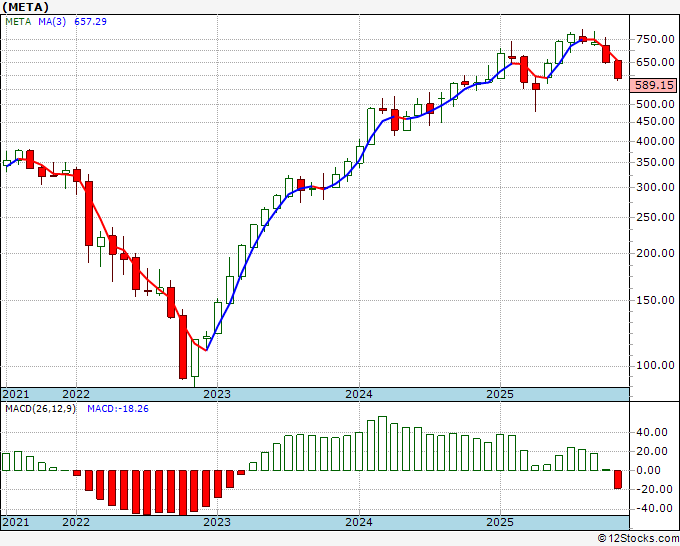Click the MACD(26,12,9) indicator label
680x546 pixels.
(x=40, y=409)
